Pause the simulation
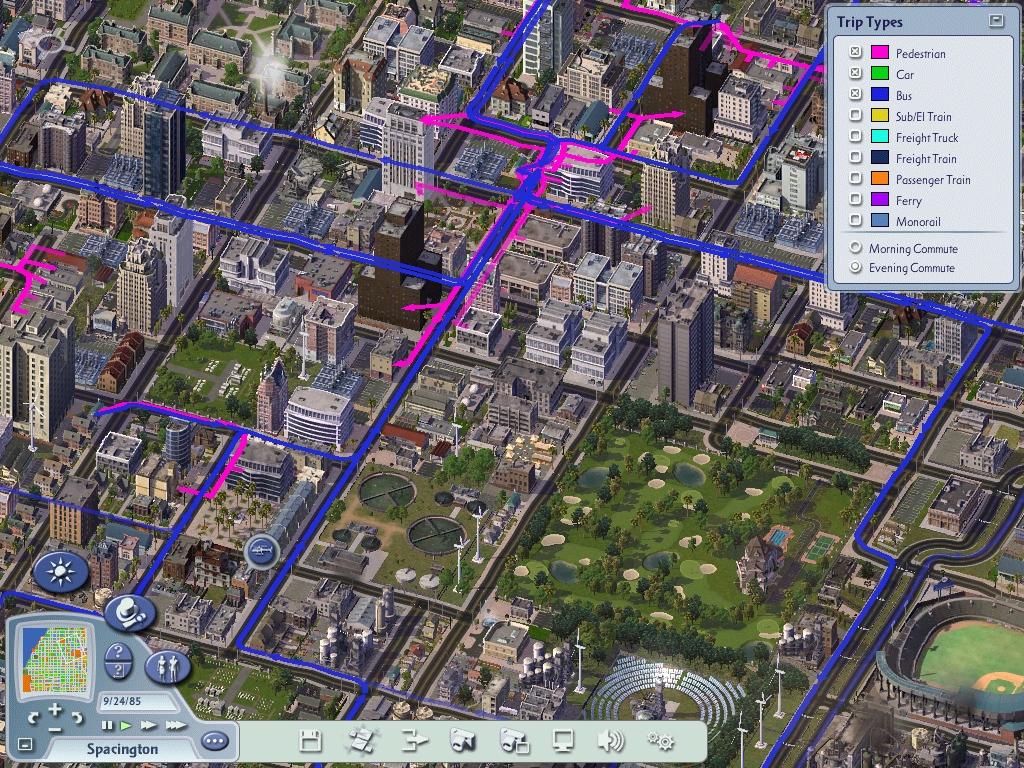 coord(107,725)
